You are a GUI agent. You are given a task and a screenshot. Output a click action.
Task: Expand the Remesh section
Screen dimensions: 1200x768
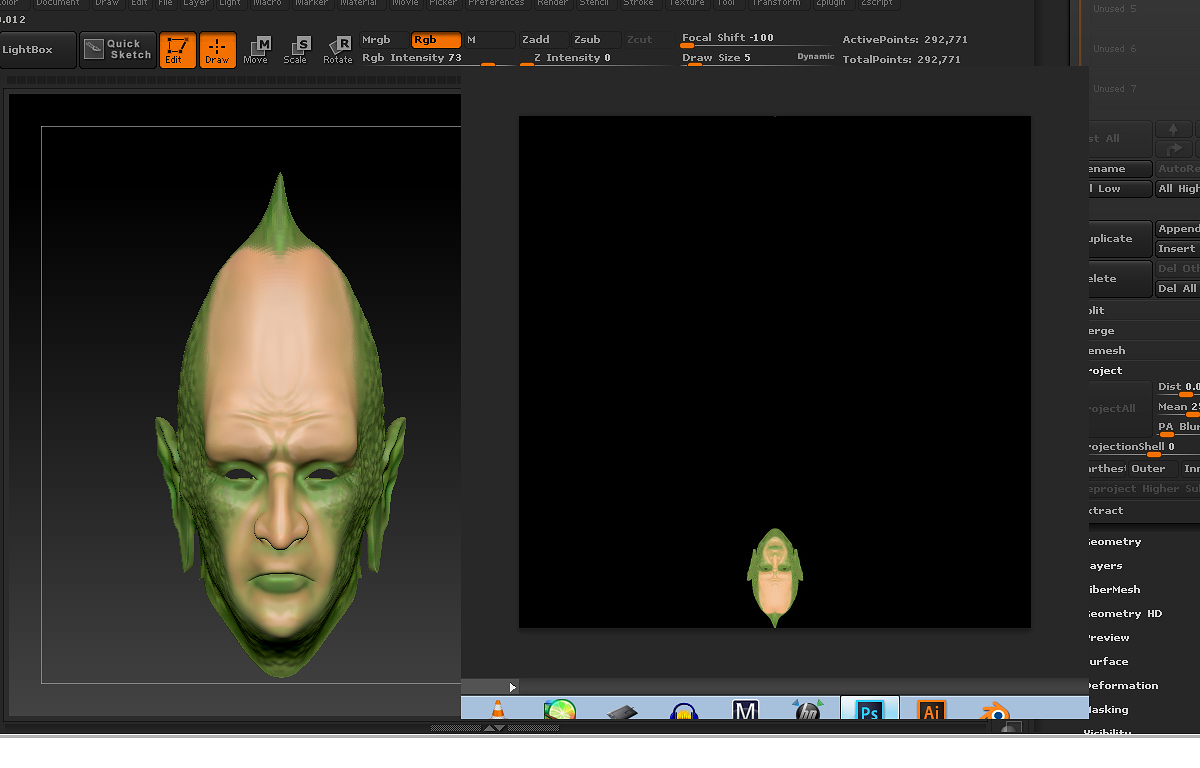click(x=1106, y=351)
